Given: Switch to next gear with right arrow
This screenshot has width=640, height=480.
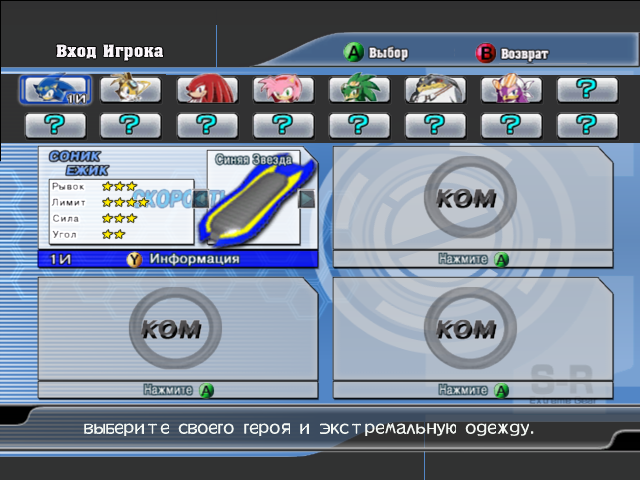Looking at the screenshot, I should point(307,199).
